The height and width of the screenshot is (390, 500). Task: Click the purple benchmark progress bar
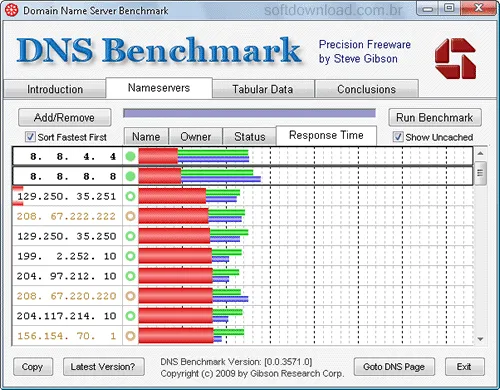pos(249,113)
